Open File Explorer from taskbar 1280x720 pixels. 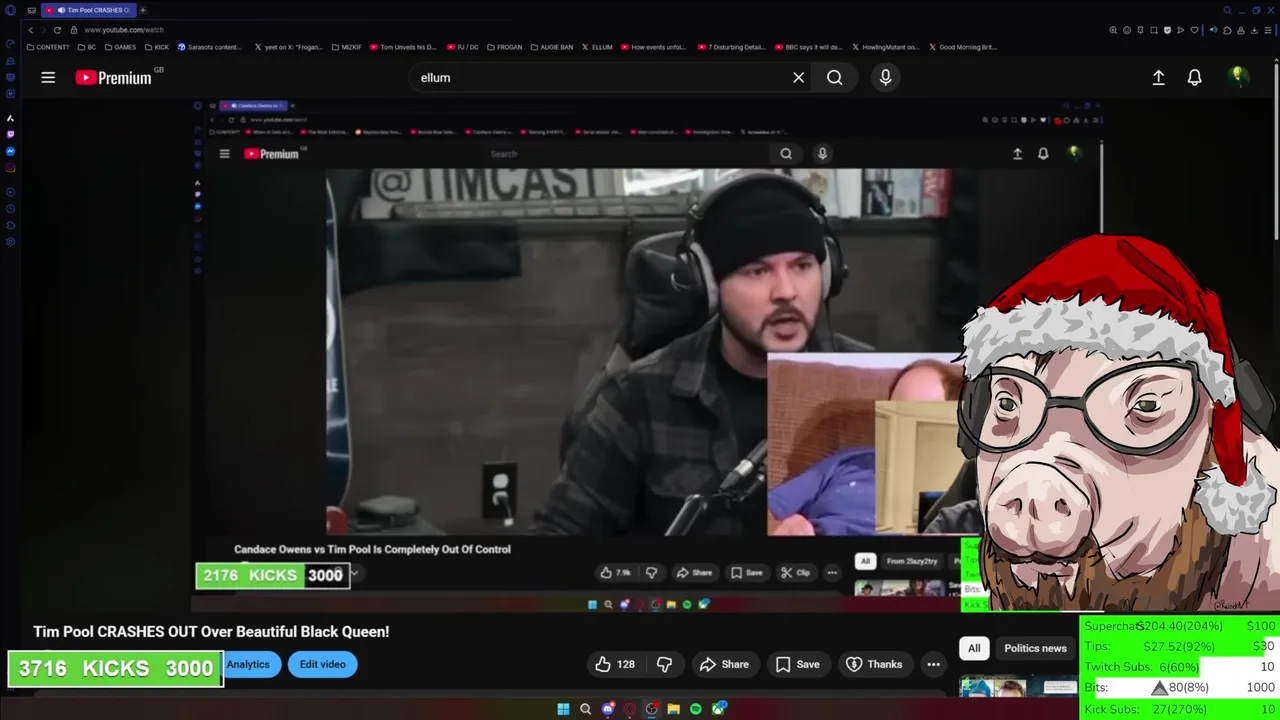[673, 709]
